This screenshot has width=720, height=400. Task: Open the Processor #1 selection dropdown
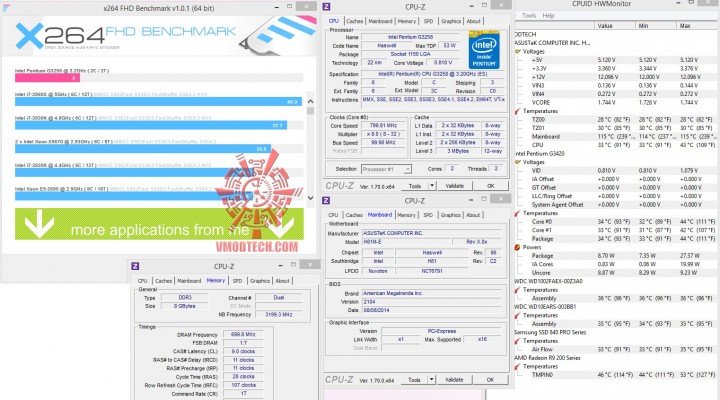coord(386,169)
